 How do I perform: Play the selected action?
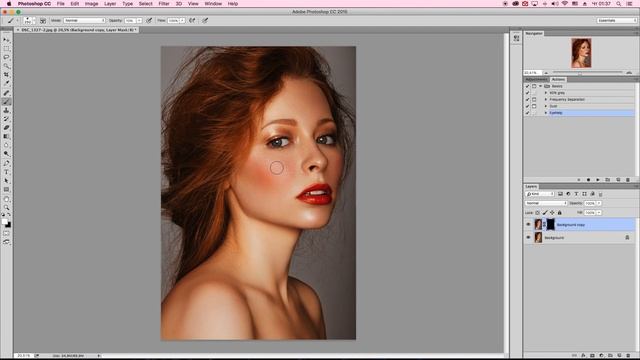pos(598,180)
